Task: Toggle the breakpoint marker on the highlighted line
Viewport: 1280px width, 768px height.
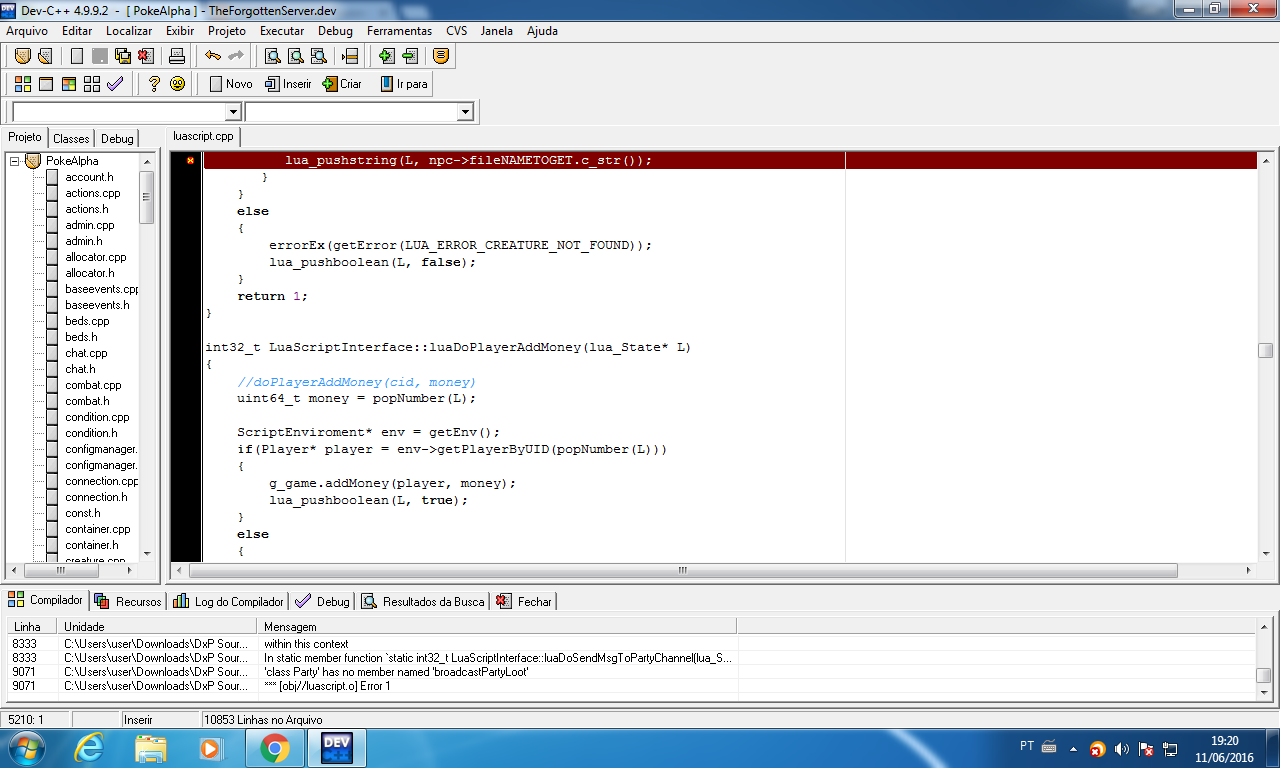Action: [x=190, y=160]
